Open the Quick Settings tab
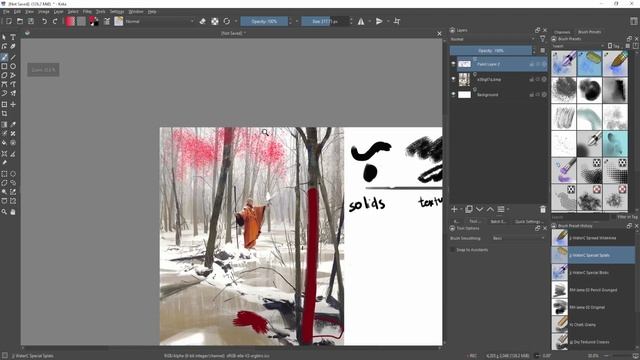Screen dimensions: 640x360 coord(528,221)
